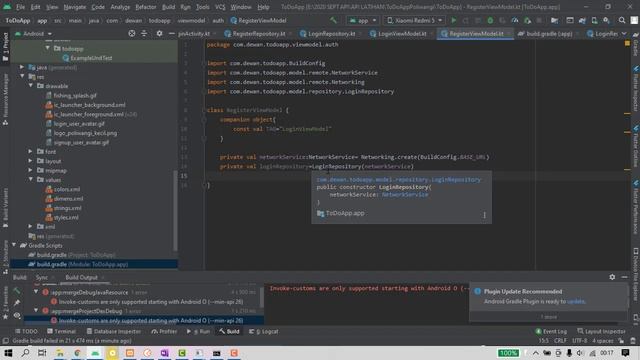Collapse the mergeDebugJavaResource error node

tap(36, 292)
